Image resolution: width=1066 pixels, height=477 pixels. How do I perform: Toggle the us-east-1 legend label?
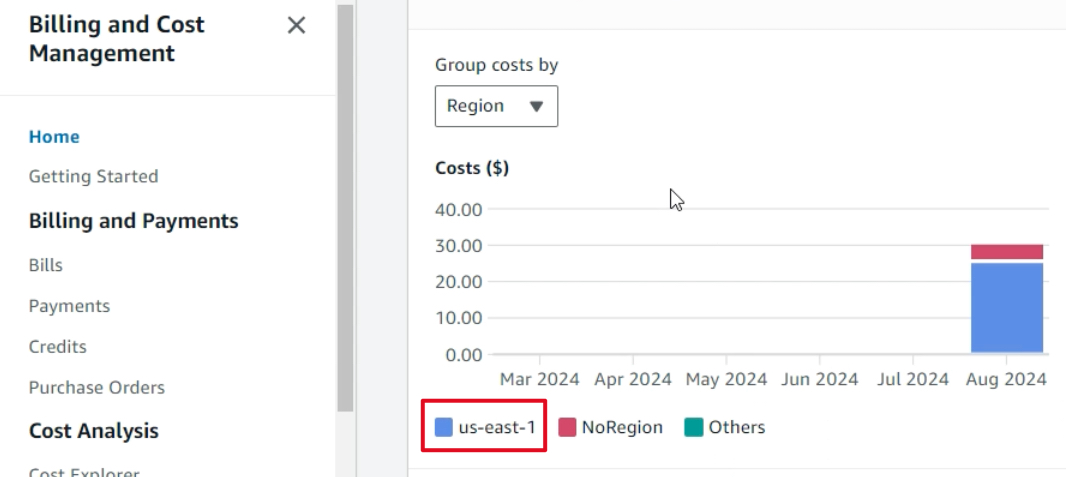point(497,428)
